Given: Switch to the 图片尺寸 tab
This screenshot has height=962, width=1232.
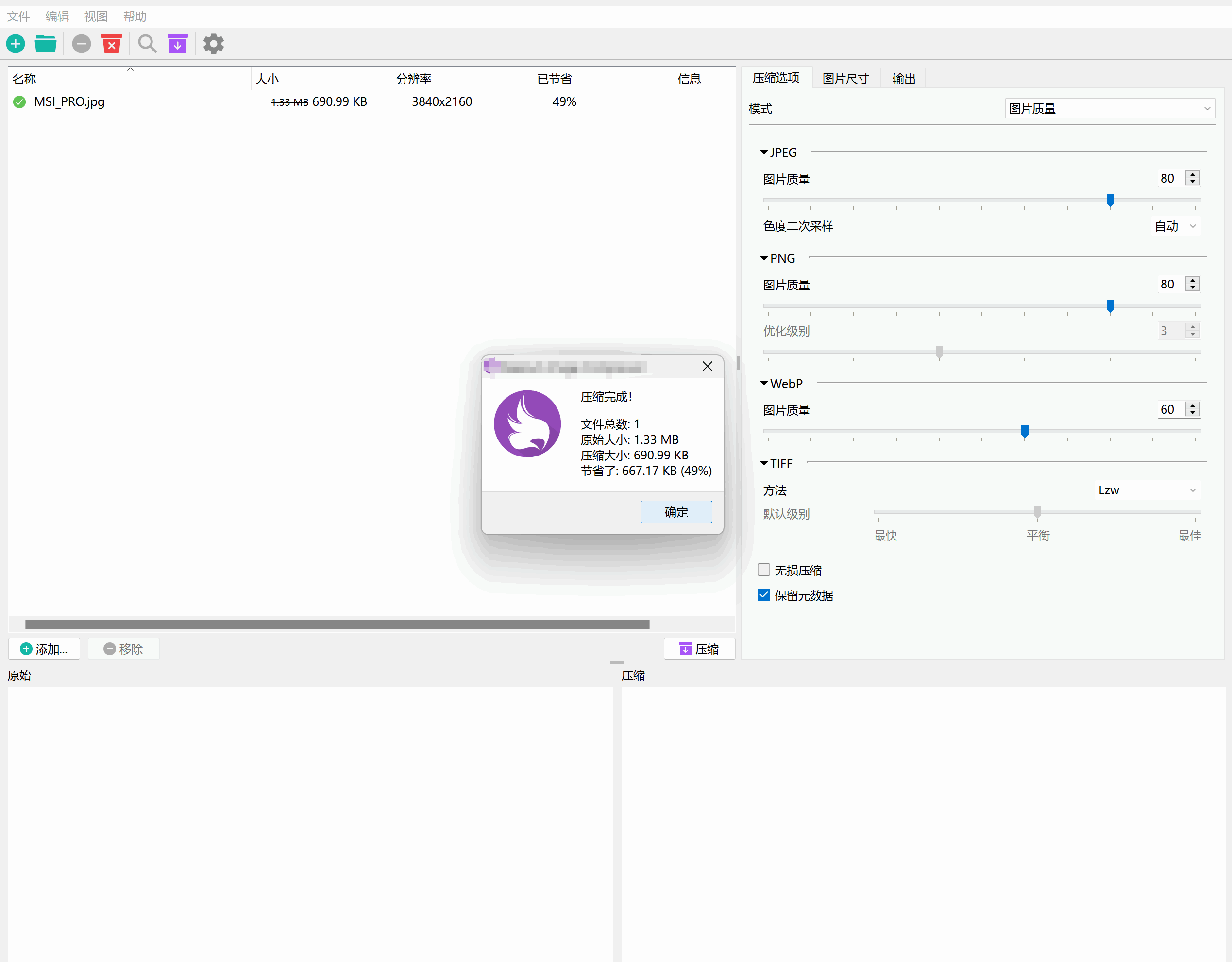Looking at the screenshot, I should (x=845, y=79).
